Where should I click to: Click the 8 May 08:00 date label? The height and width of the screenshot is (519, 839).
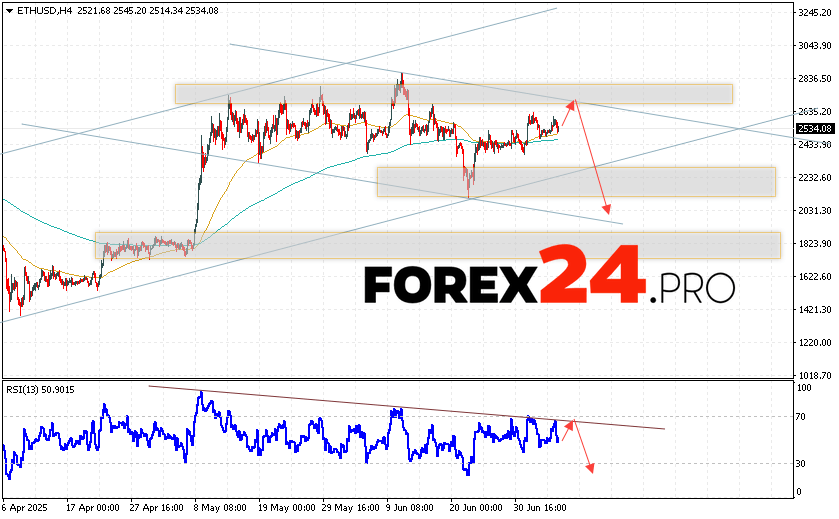pyautogui.click(x=220, y=507)
